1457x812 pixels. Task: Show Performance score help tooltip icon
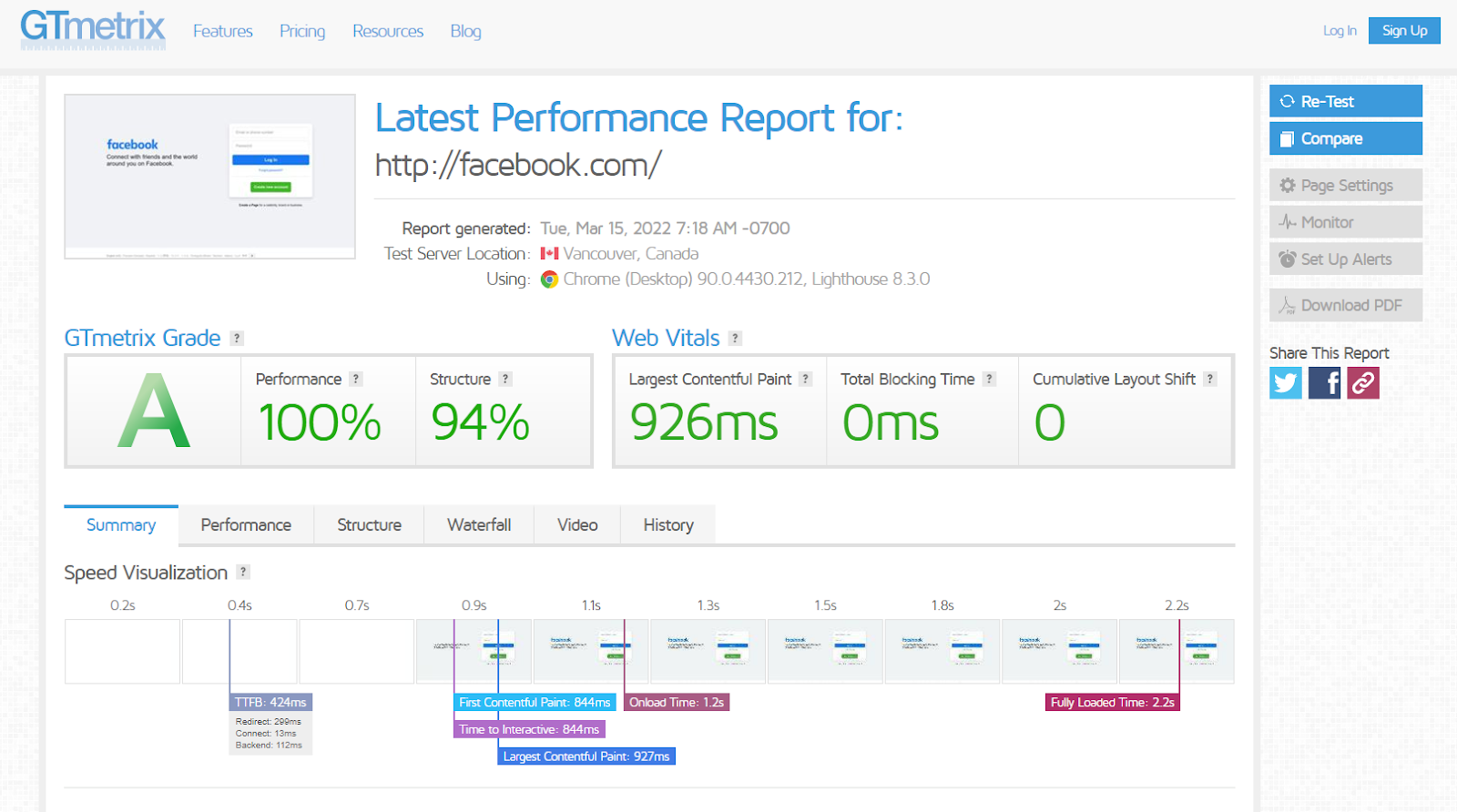[x=356, y=379]
